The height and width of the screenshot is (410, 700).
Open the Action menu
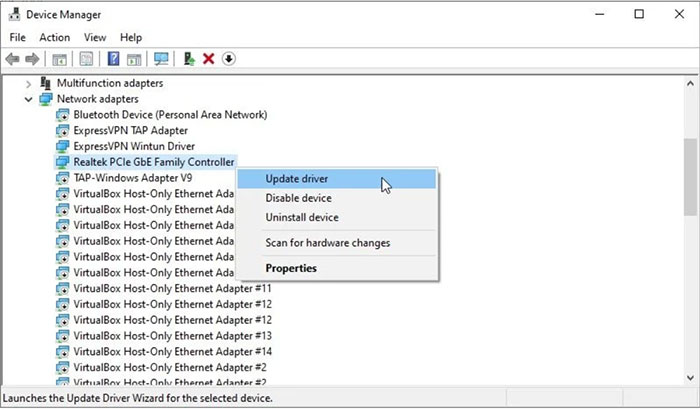(x=54, y=38)
